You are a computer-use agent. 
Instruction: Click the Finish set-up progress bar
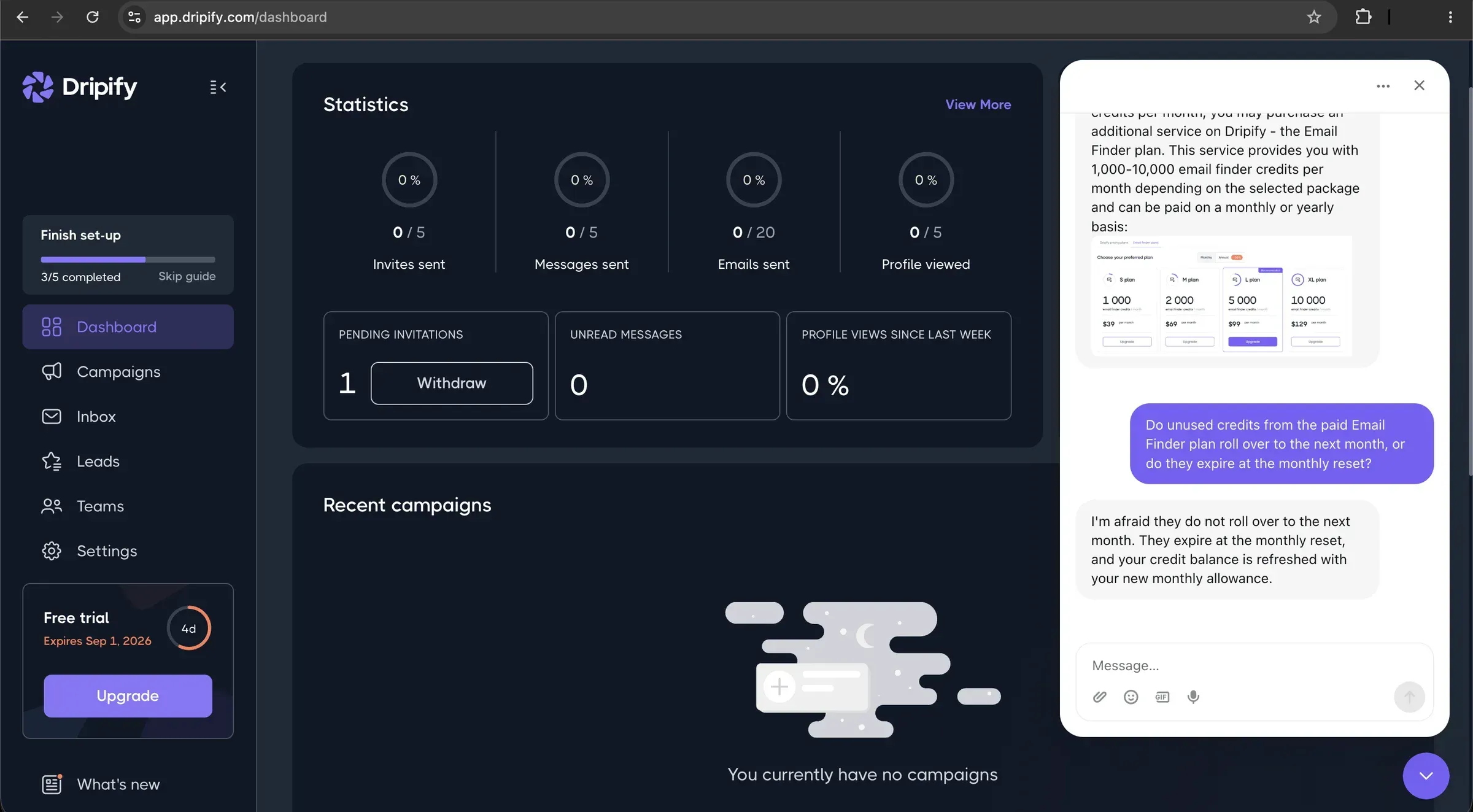point(128,260)
